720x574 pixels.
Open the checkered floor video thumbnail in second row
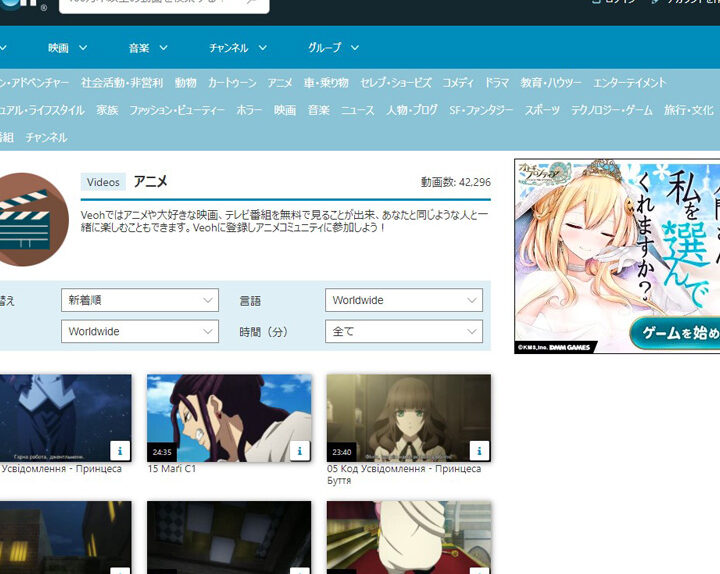229,537
